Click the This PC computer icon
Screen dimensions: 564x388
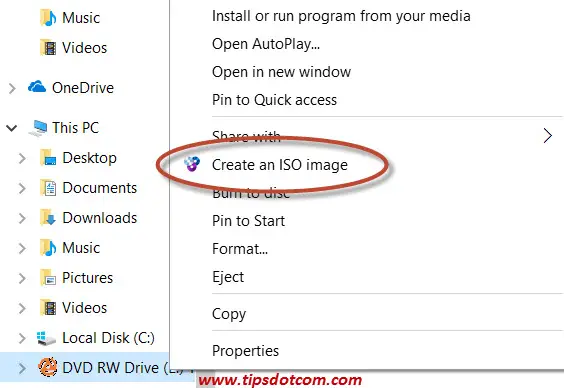click(38, 128)
